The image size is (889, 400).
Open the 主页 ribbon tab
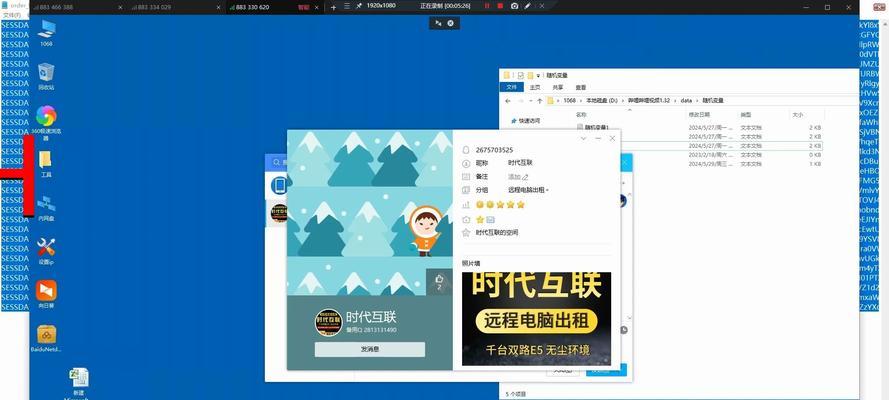click(x=535, y=87)
